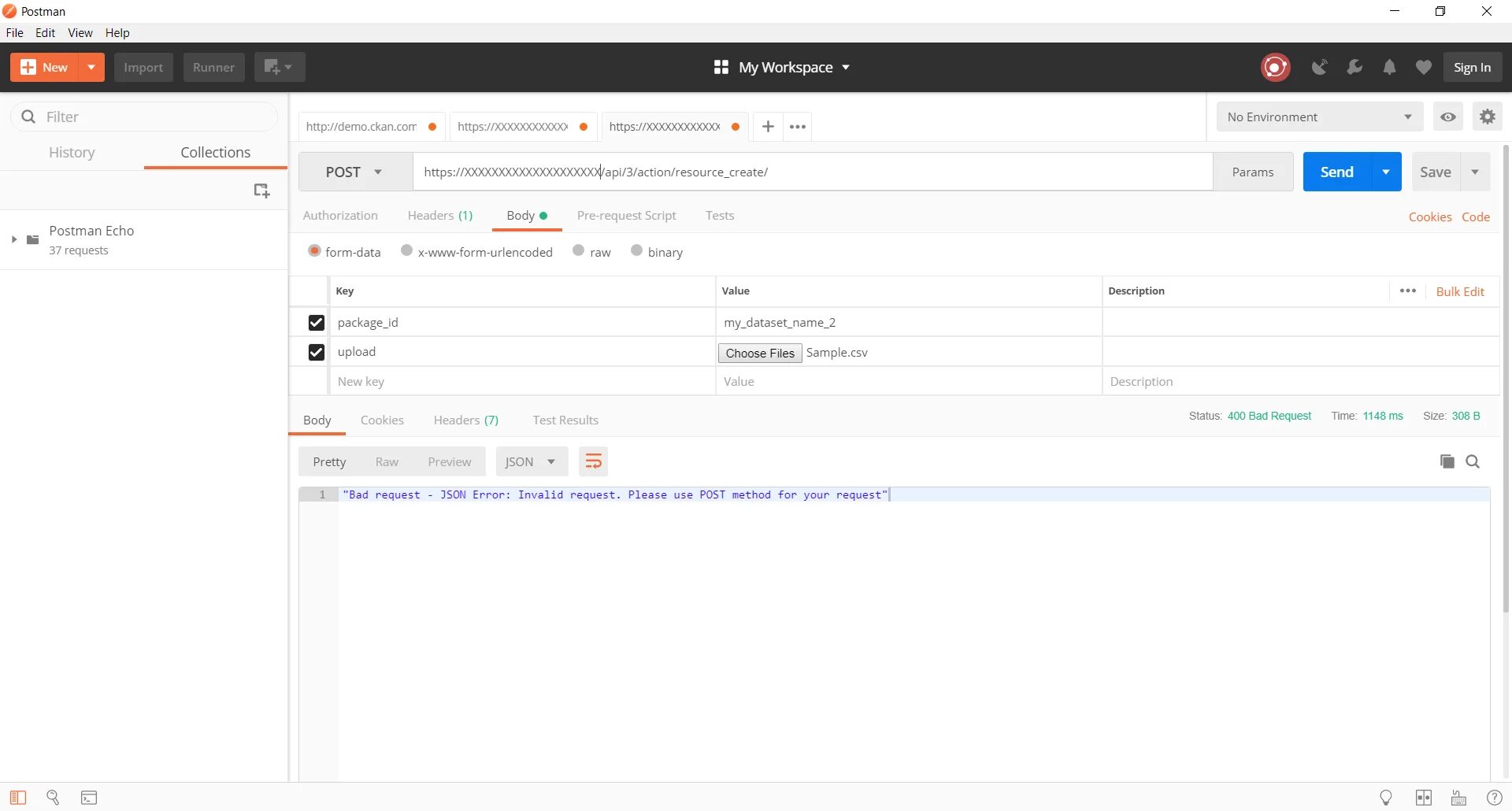Open the notifications bell
The width and height of the screenshot is (1512, 811).
point(1389,67)
